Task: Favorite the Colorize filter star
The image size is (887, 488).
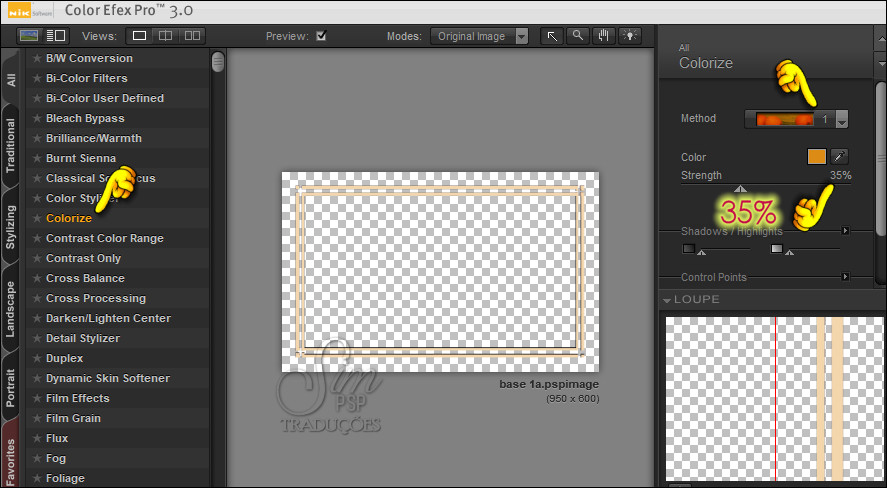Action: (37, 218)
